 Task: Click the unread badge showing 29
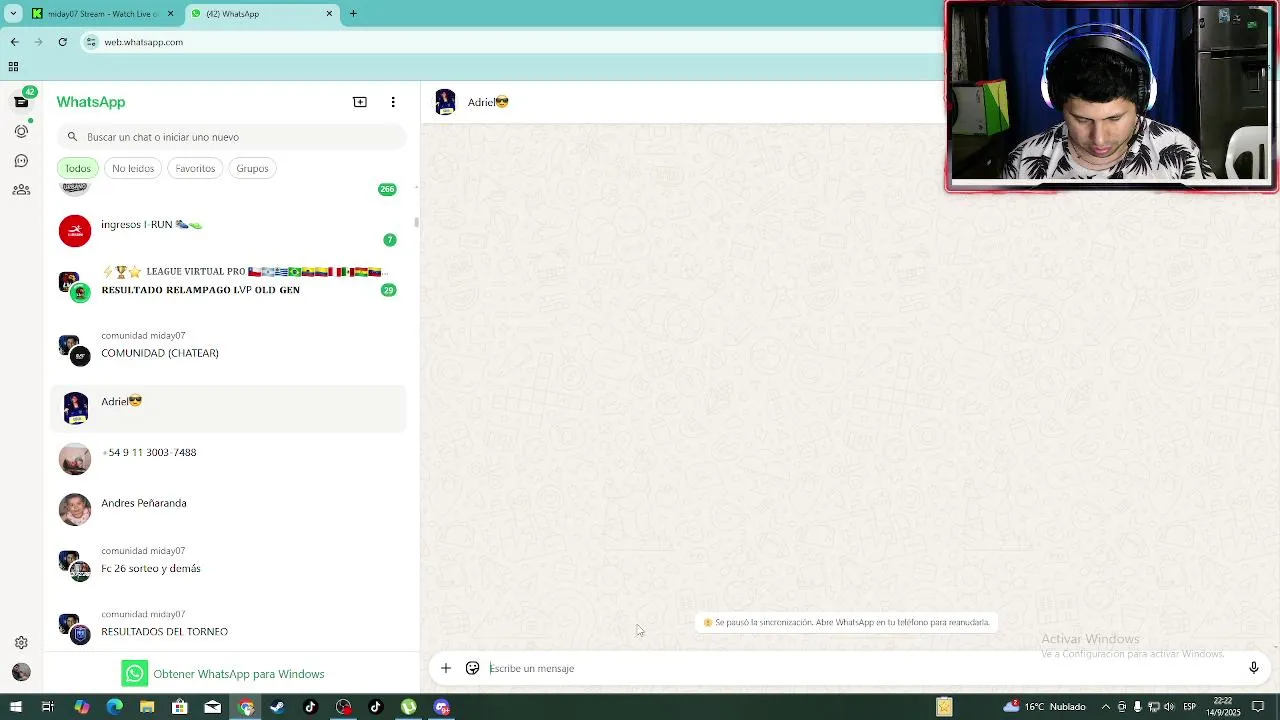point(388,290)
